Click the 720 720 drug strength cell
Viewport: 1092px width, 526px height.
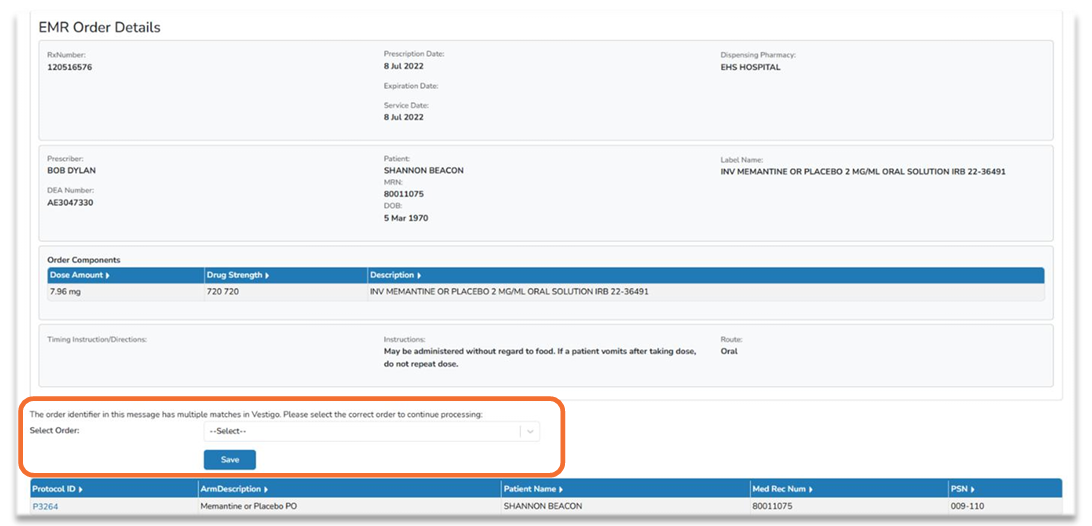click(x=224, y=292)
